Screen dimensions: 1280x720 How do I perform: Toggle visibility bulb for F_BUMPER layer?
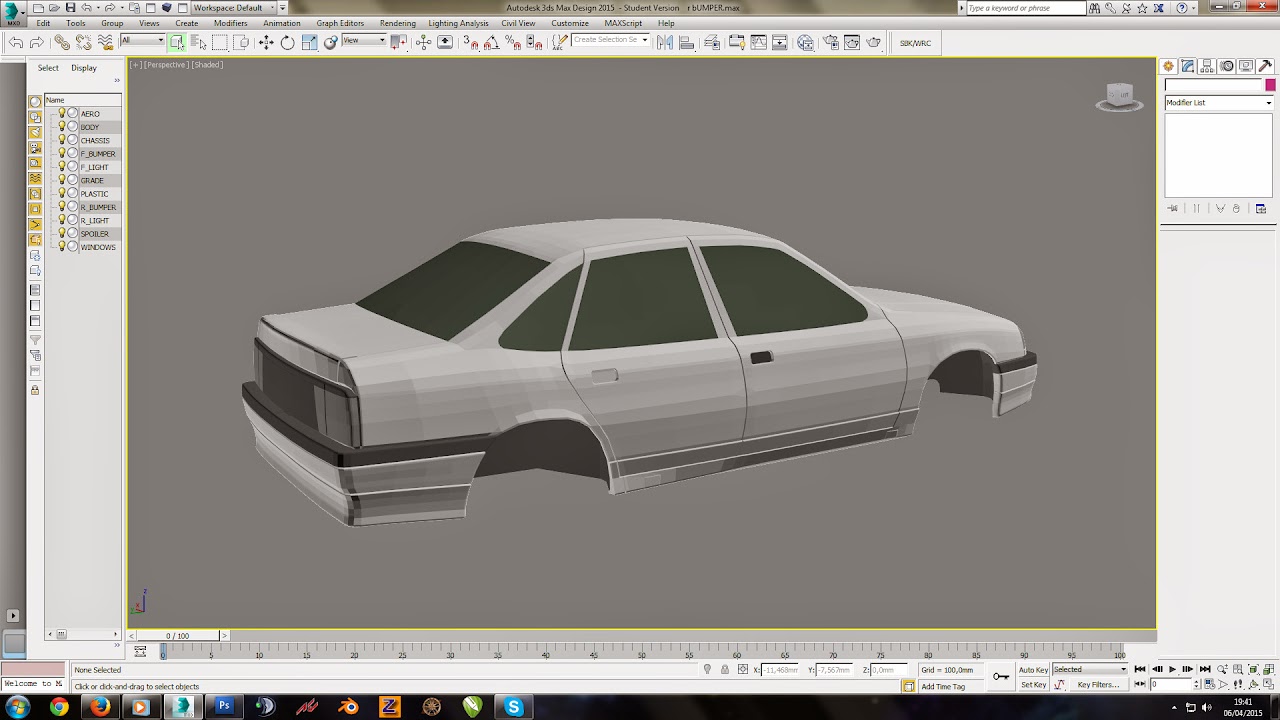click(x=61, y=153)
